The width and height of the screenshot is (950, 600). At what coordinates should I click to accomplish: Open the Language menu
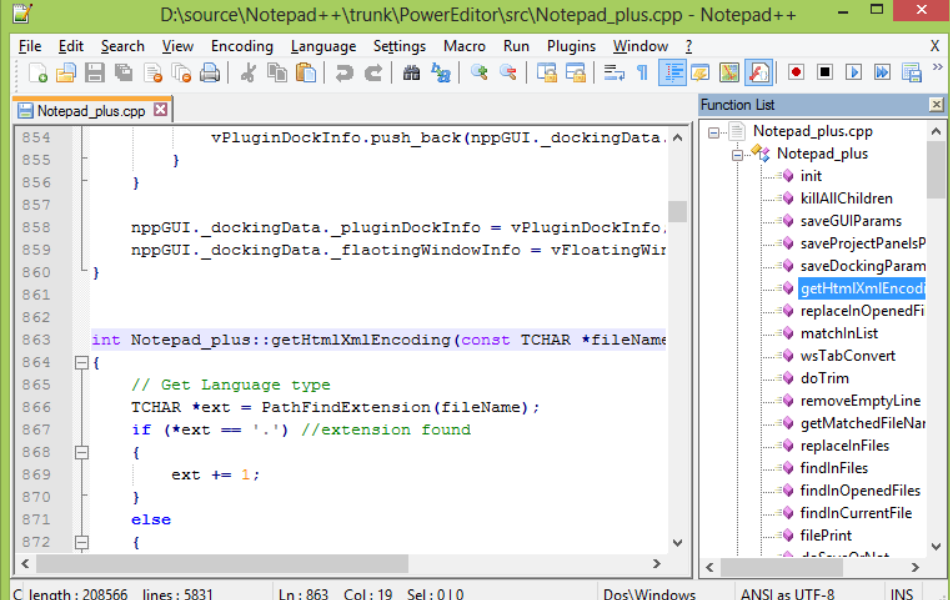(323, 46)
